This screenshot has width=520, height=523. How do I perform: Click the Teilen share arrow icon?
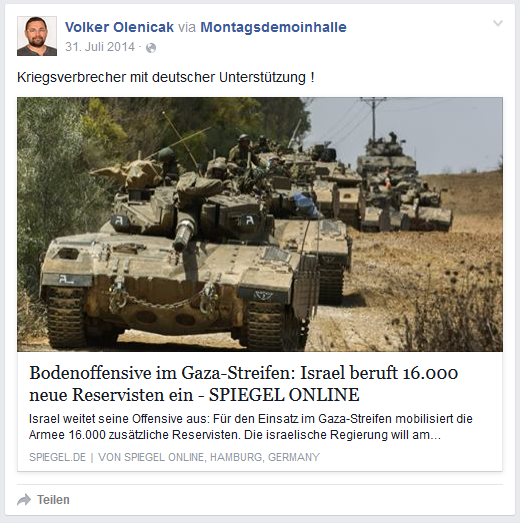(24, 500)
